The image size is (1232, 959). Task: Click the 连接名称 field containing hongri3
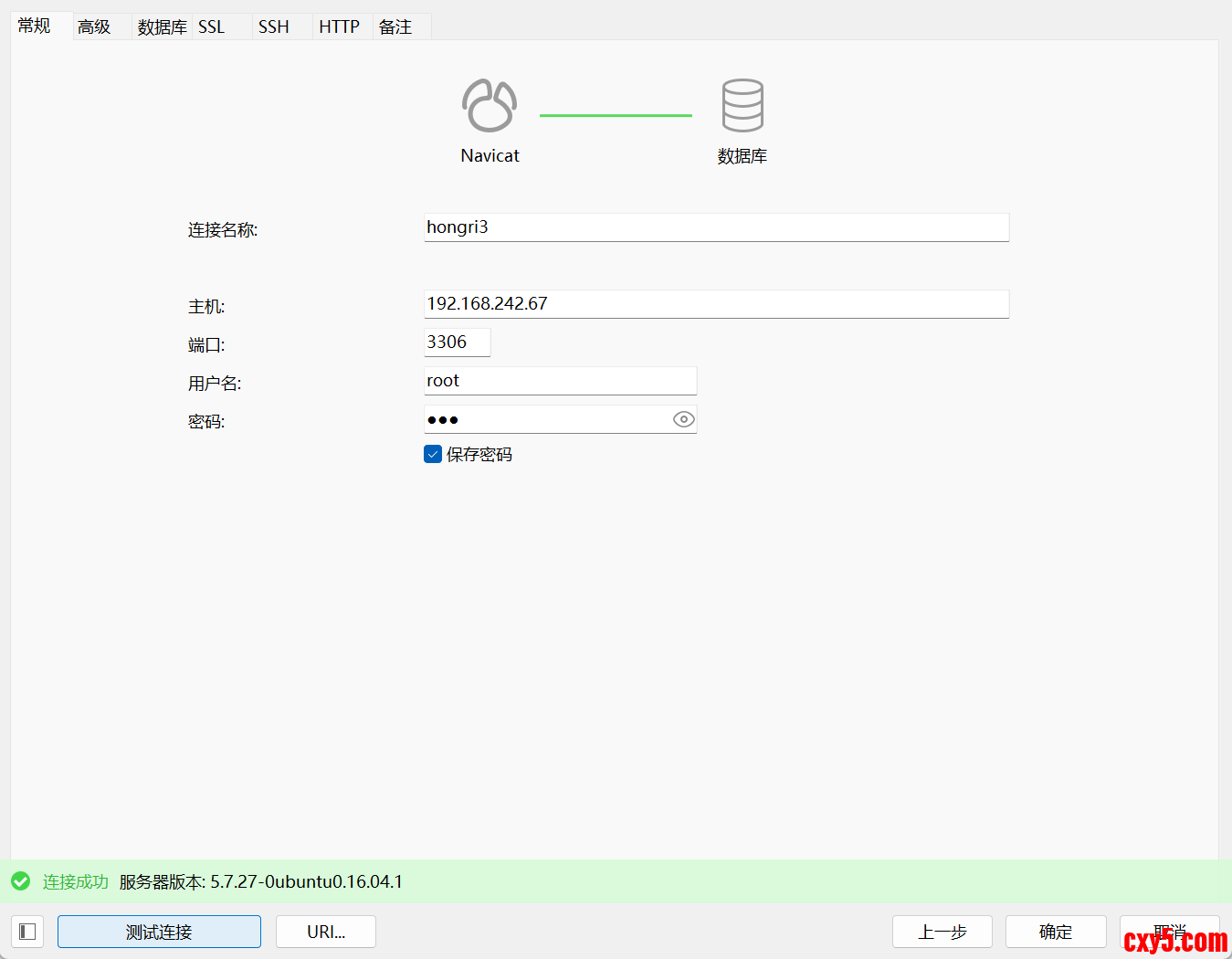pyautogui.click(x=716, y=227)
